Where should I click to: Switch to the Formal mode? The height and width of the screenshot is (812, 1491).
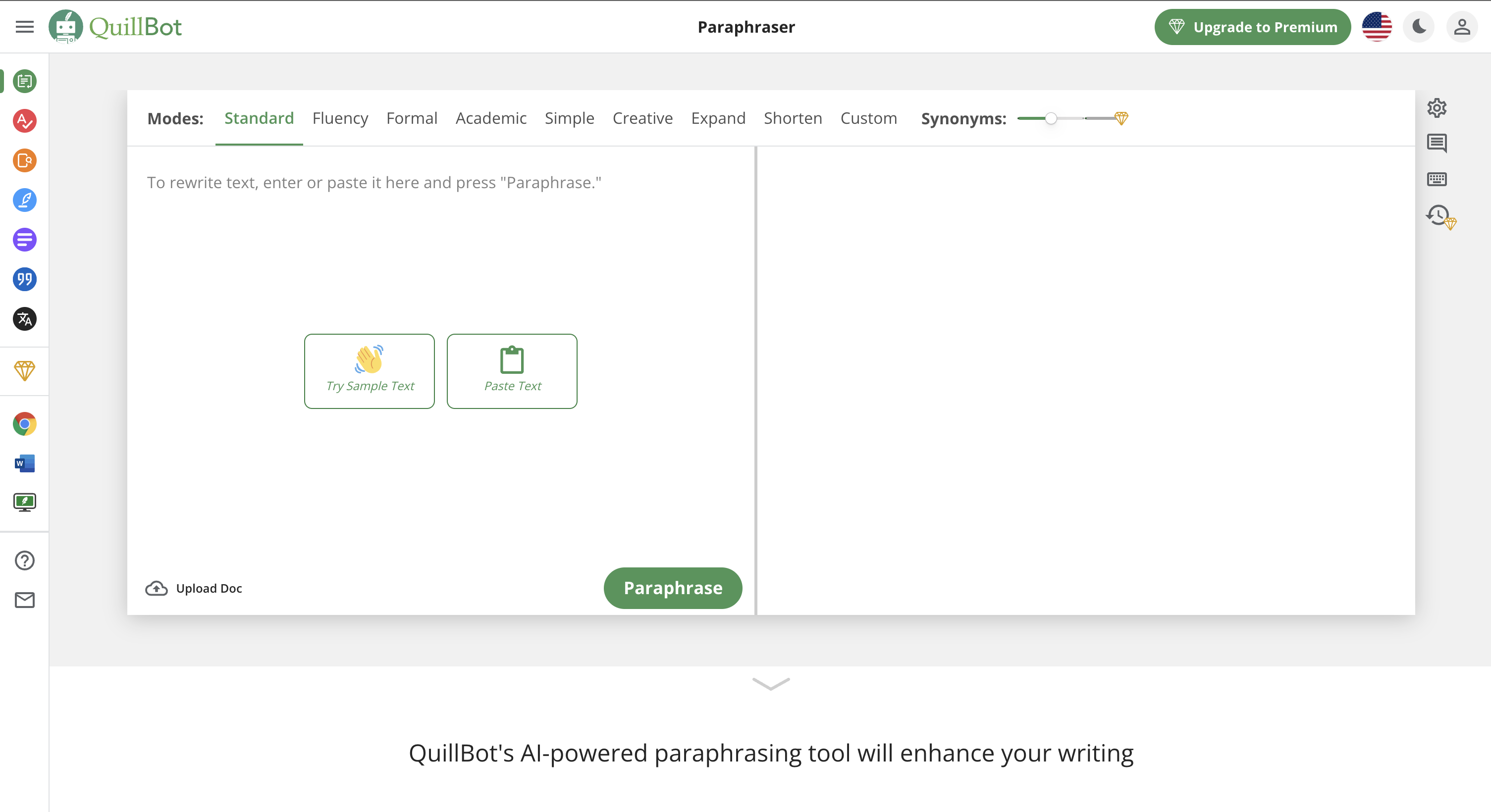pos(412,118)
